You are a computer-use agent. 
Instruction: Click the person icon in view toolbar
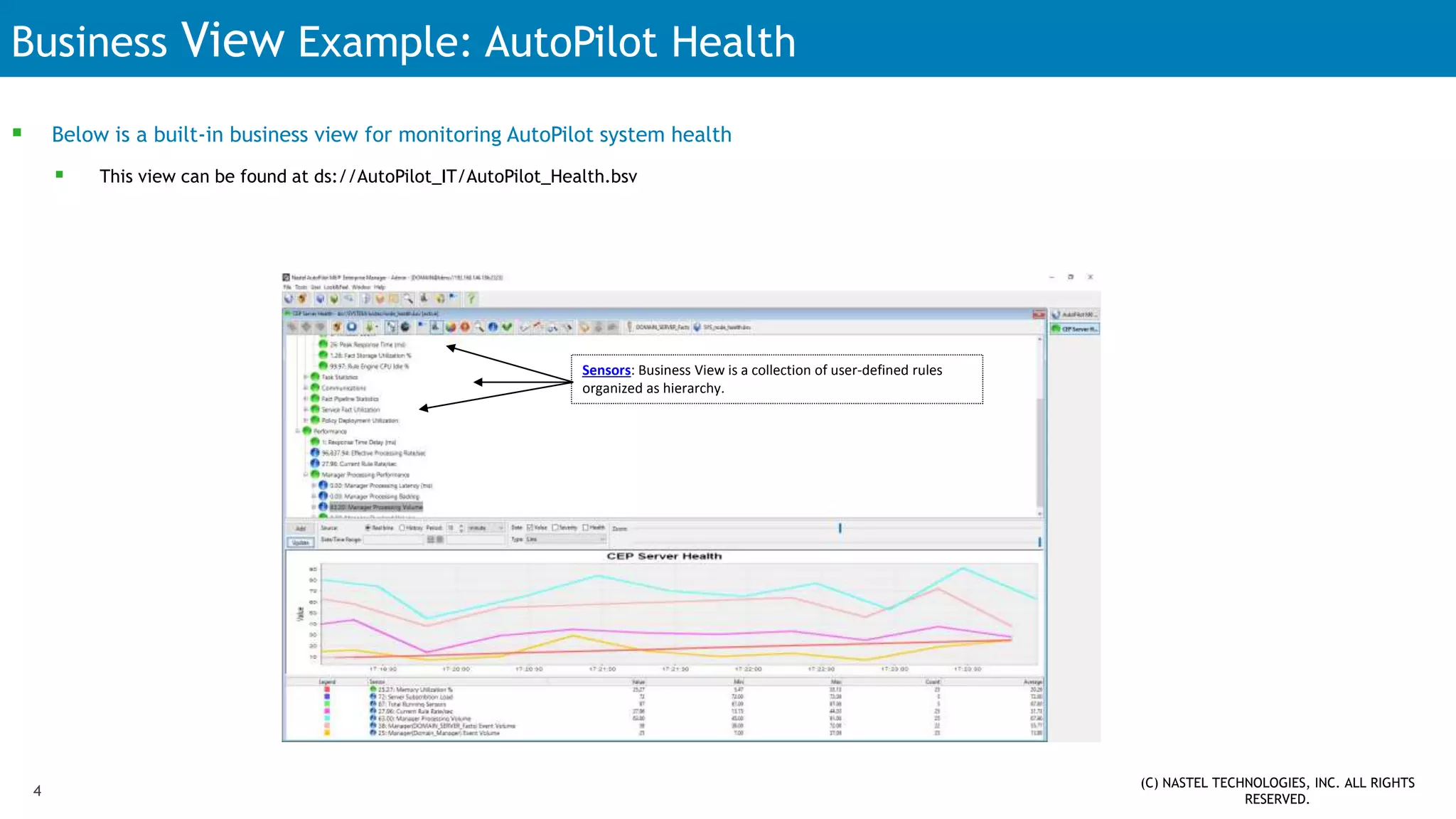tap(435, 327)
